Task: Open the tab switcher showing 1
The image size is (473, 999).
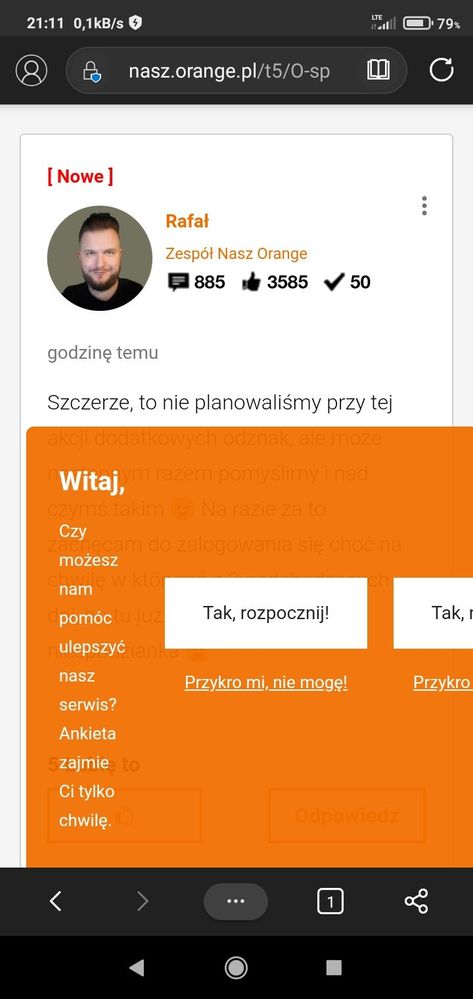Action: [x=330, y=901]
